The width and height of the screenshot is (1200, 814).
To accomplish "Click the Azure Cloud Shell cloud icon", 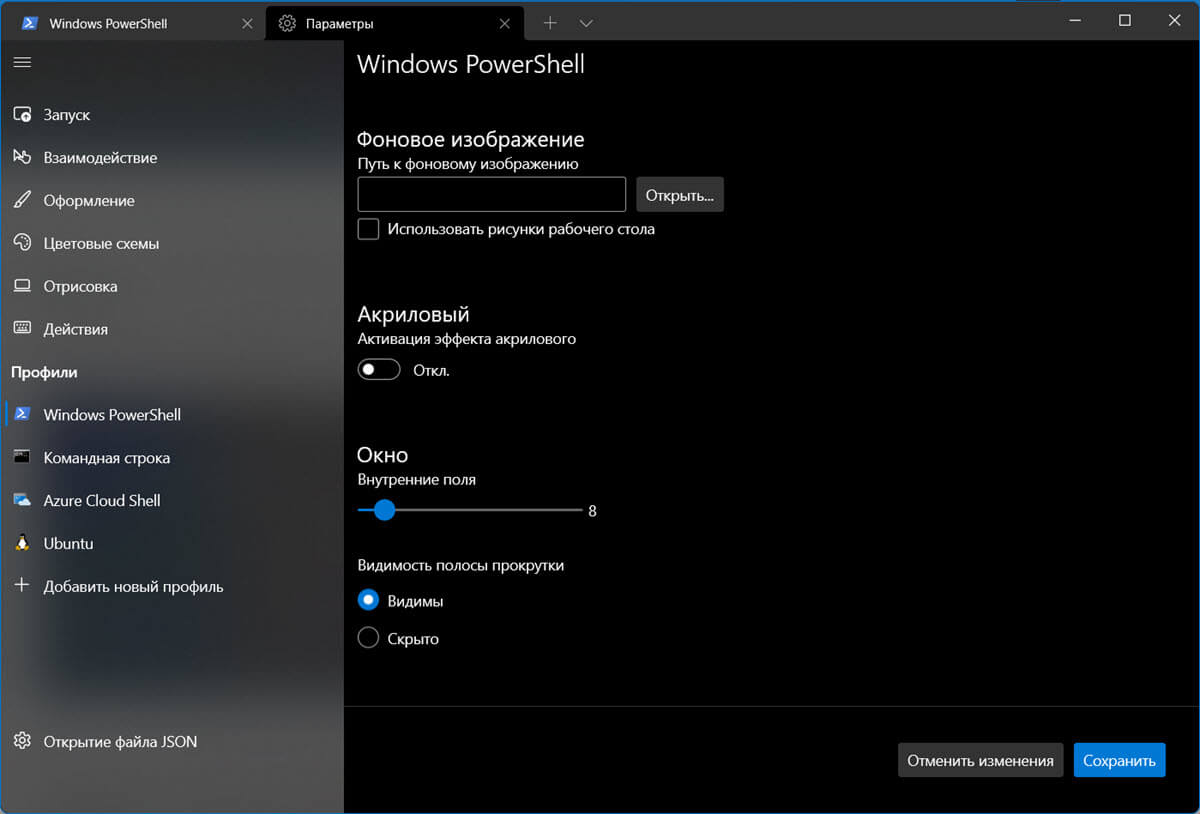I will (x=22, y=500).
